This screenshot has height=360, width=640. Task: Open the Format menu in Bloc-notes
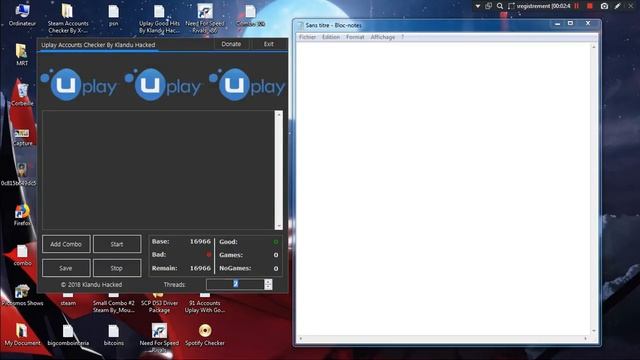pyautogui.click(x=355, y=37)
